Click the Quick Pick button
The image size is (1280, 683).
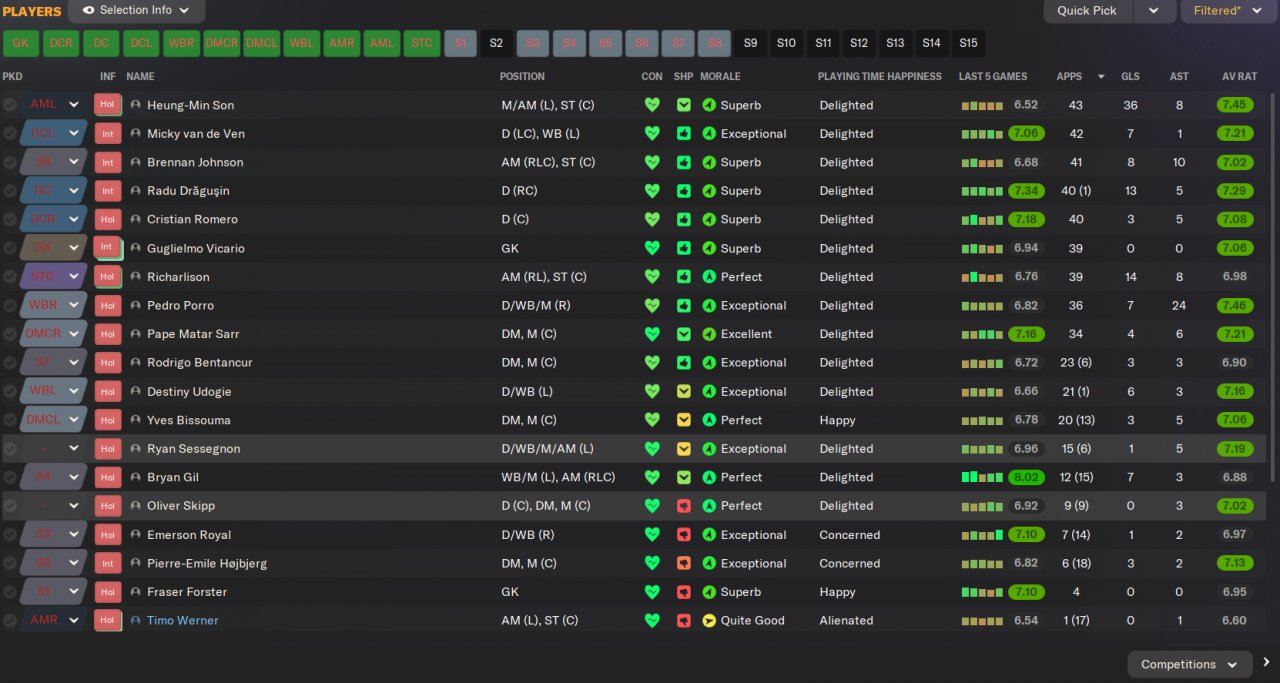tap(1087, 11)
